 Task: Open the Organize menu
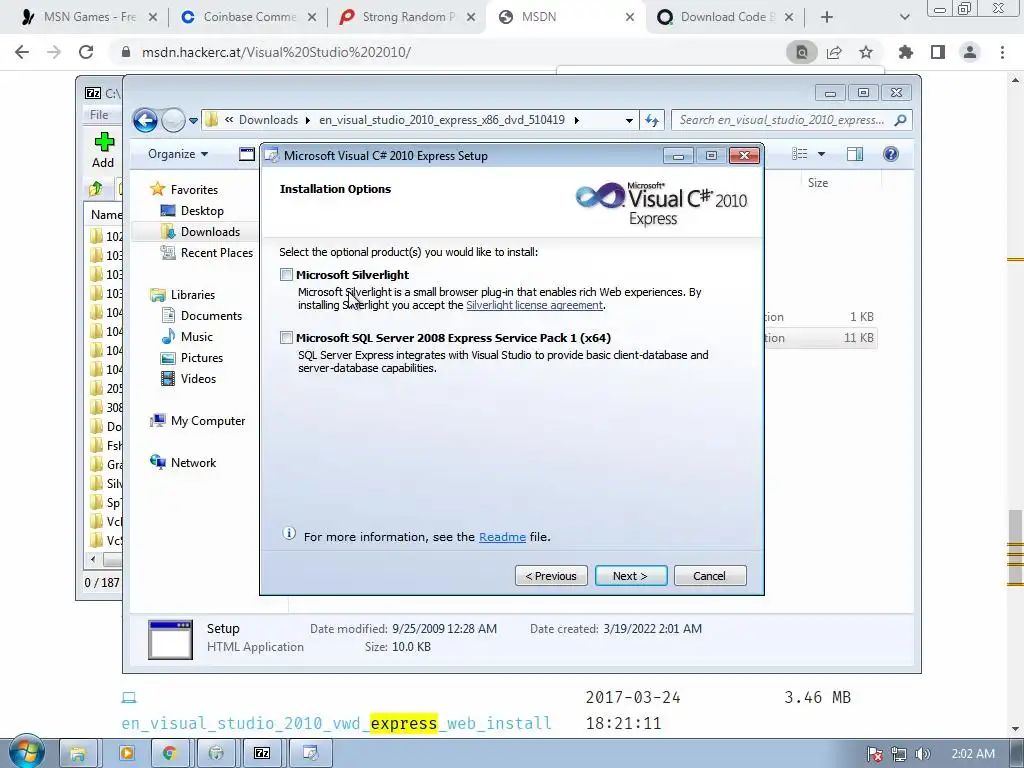tap(178, 154)
